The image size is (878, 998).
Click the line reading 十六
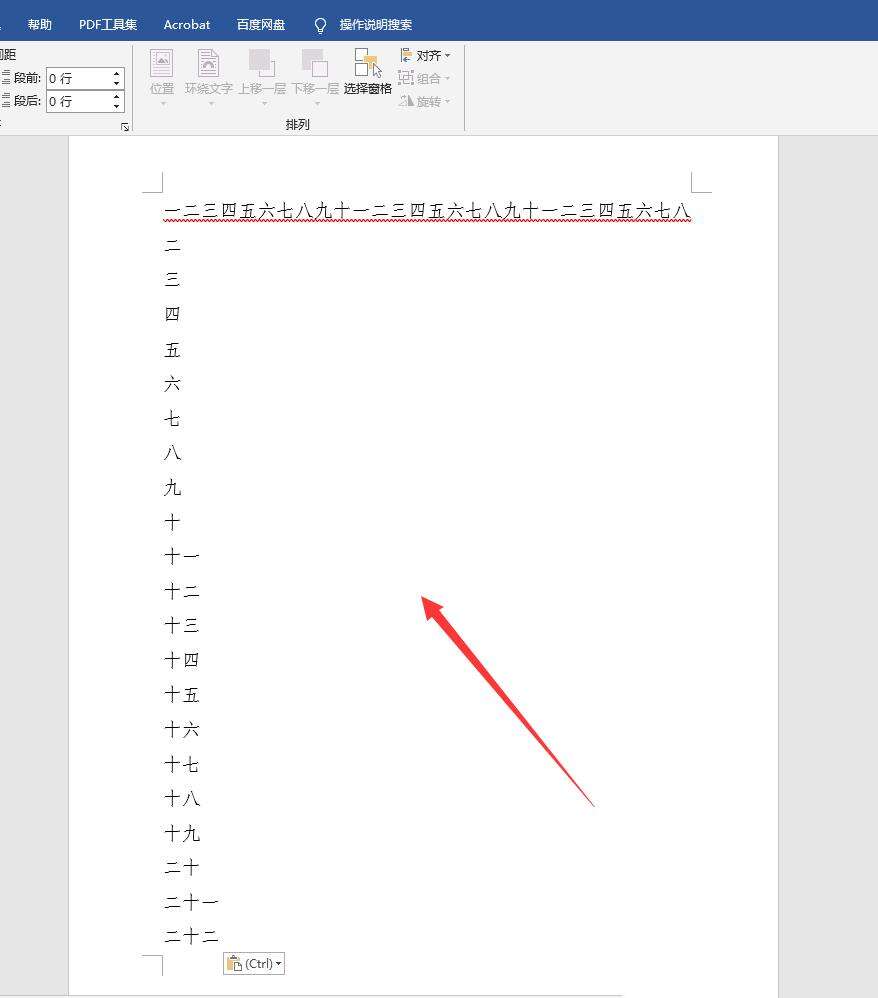(x=182, y=729)
